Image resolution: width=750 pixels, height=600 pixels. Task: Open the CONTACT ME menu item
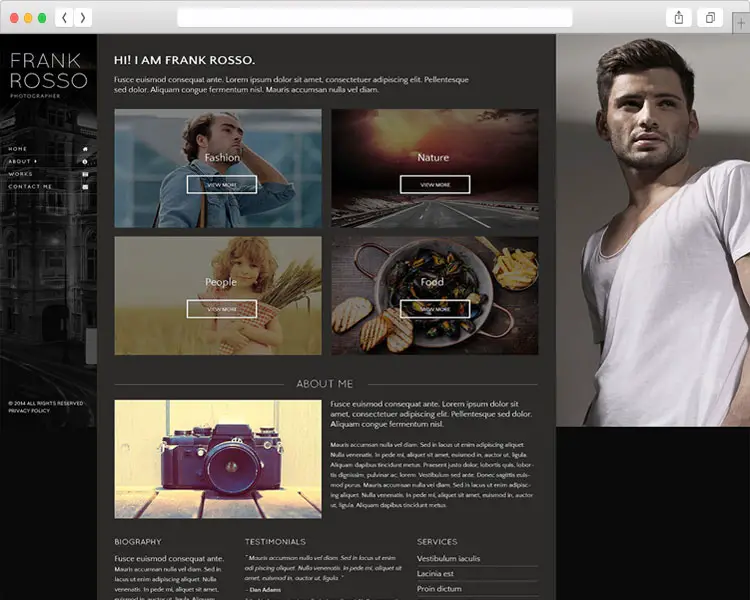click(x=30, y=187)
